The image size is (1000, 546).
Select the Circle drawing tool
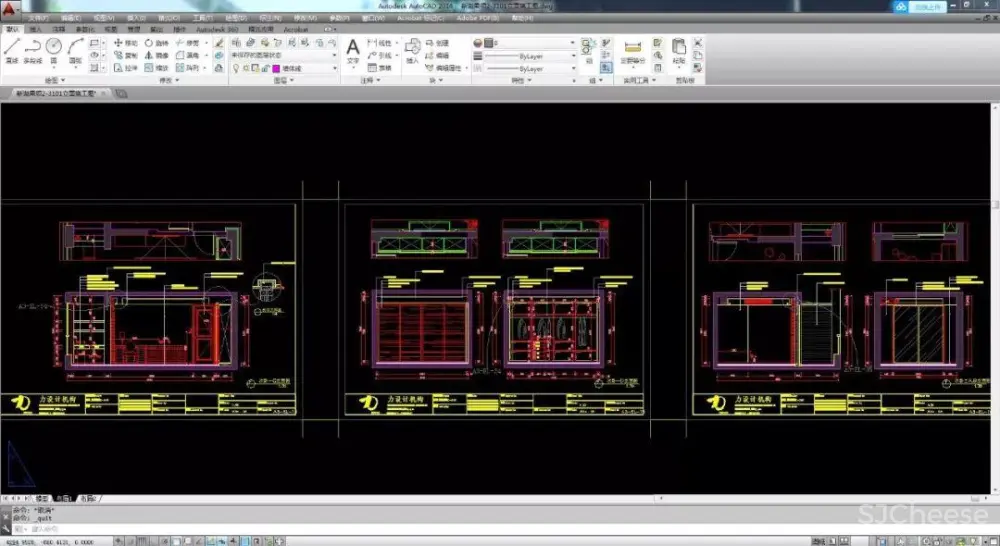click(53, 47)
